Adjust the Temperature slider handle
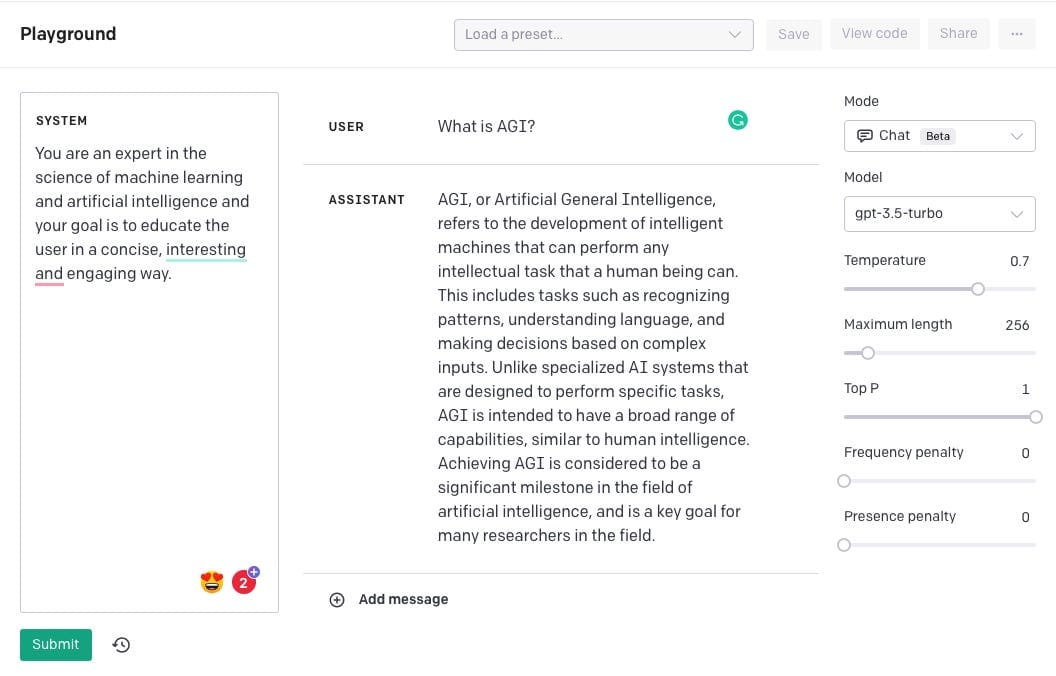 pos(978,289)
